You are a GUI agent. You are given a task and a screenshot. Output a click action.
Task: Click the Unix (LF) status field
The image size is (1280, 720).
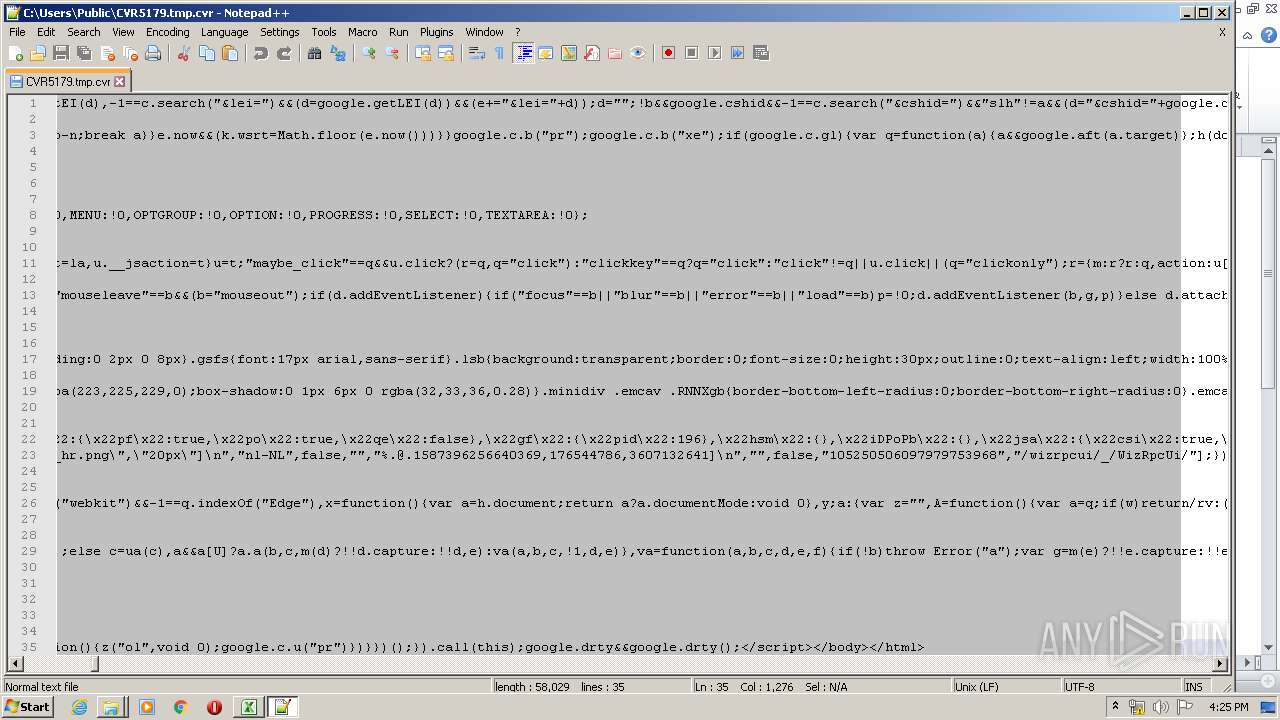[x=1005, y=687]
